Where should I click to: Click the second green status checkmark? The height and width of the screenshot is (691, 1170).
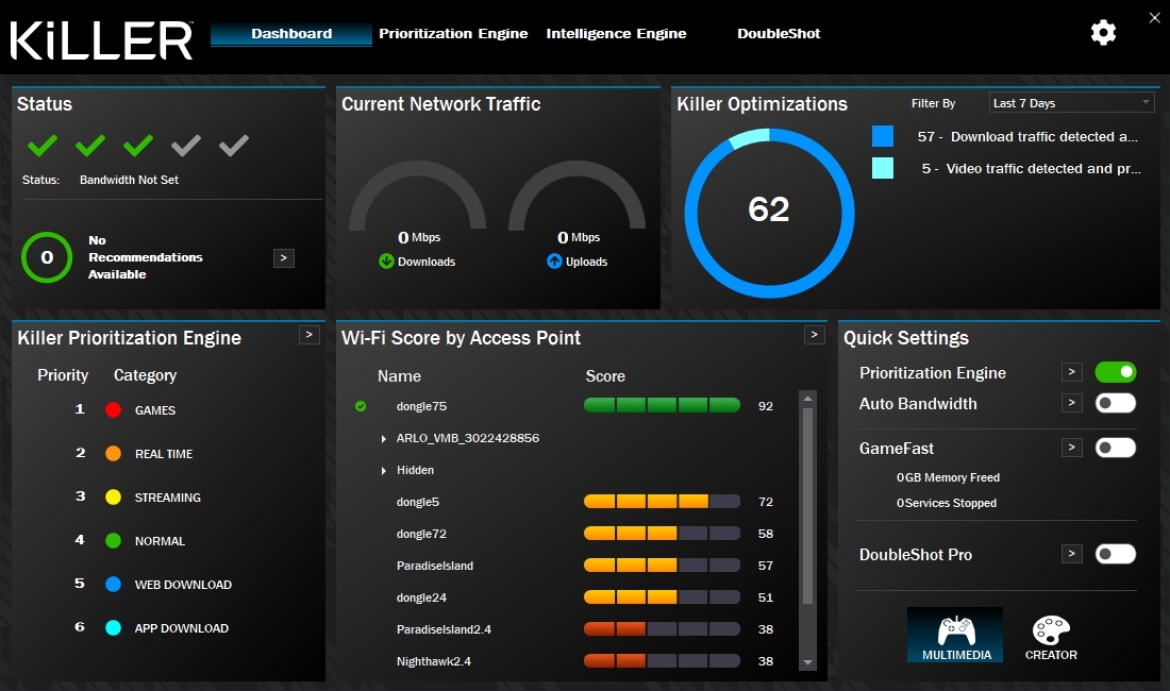pos(90,145)
